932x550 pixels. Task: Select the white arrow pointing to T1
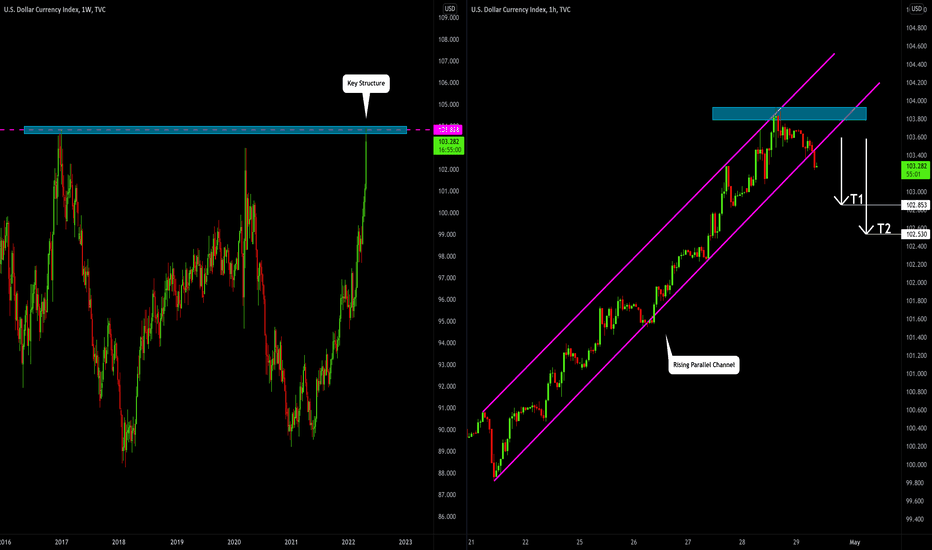coord(841,171)
